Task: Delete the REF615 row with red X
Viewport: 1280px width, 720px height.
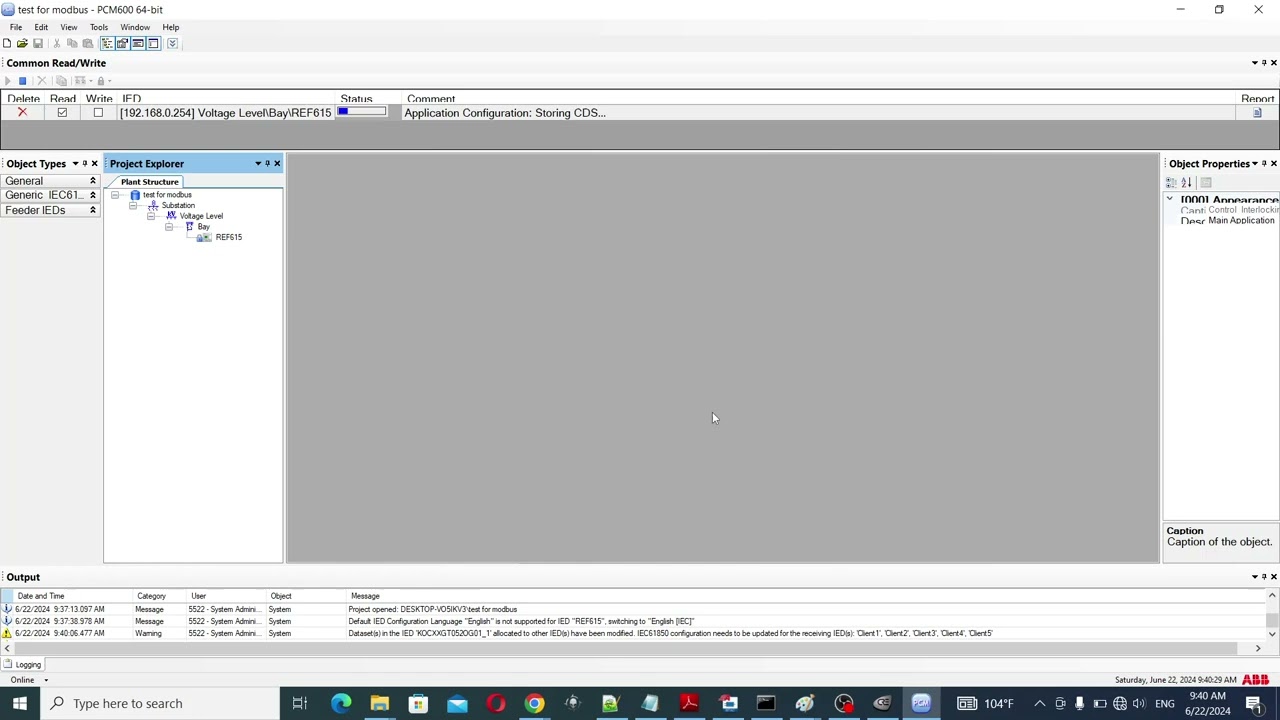Action: 22,113
